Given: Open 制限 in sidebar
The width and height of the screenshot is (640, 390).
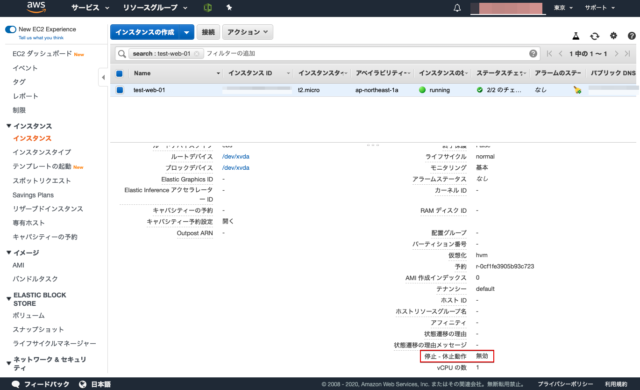Looking at the screenshot, I should [19, 110].
